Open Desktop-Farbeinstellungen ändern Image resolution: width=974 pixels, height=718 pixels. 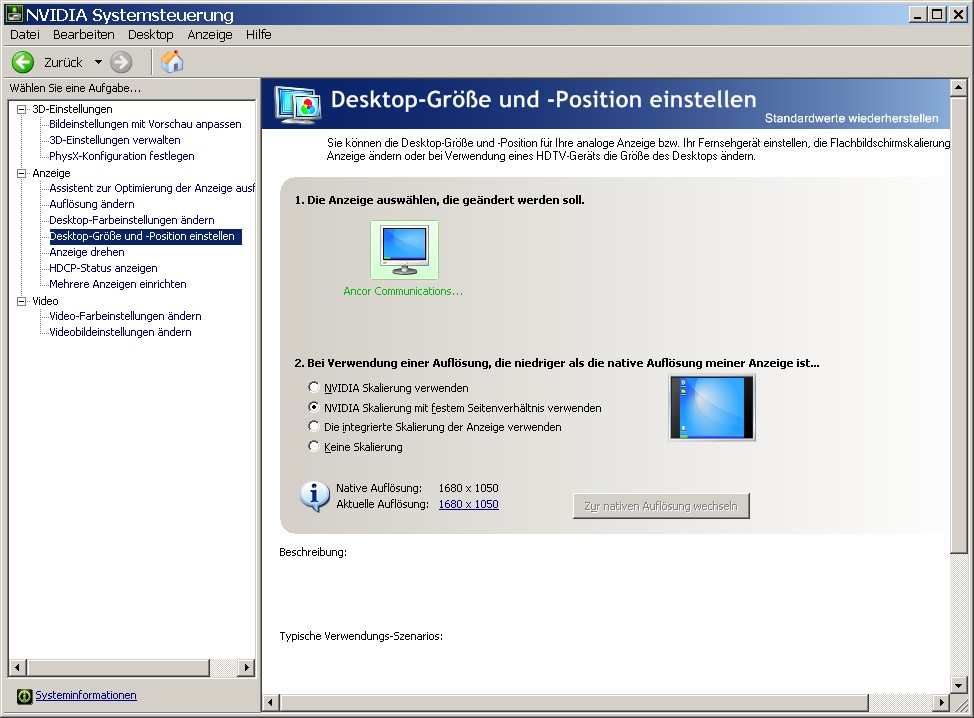[132, 220]
